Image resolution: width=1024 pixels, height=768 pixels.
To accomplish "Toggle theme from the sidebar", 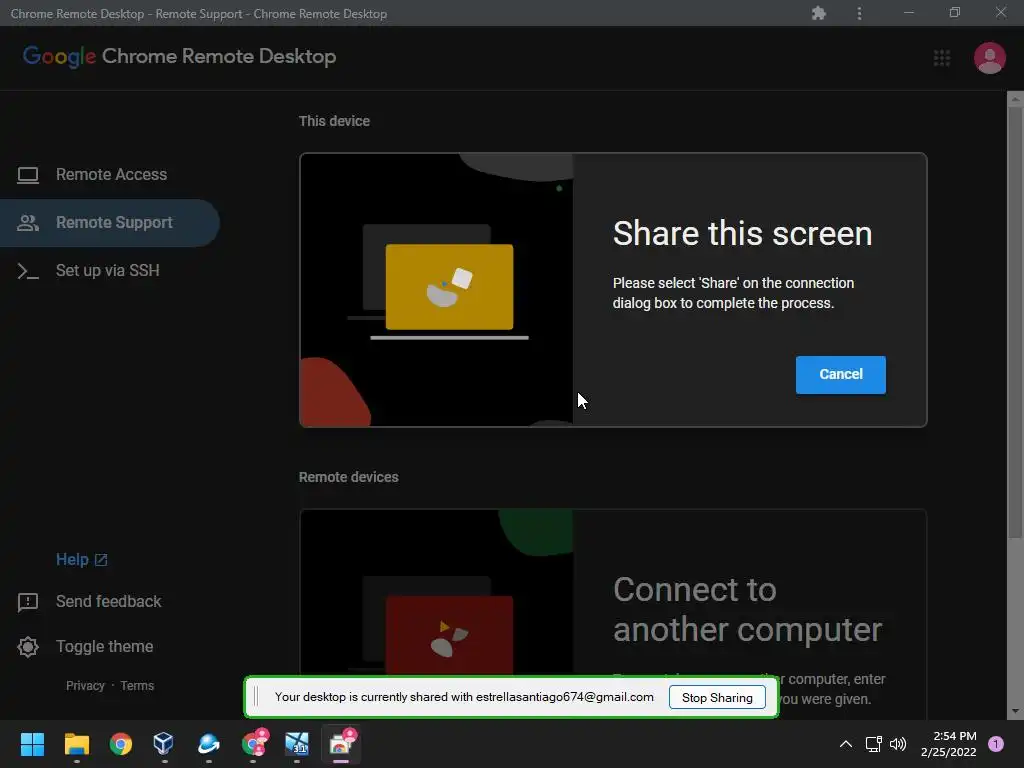I will [x=104, y=647].
